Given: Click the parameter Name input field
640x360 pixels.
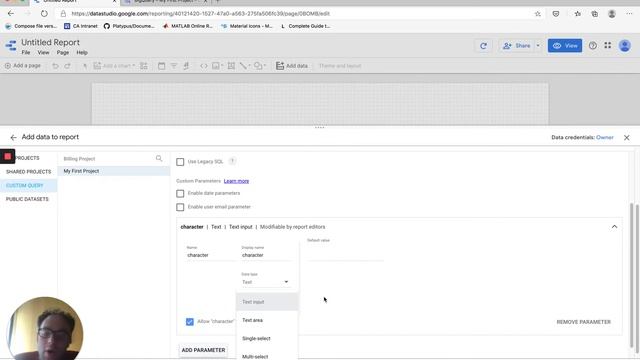Looking at the screenshot, I should 210,255.
